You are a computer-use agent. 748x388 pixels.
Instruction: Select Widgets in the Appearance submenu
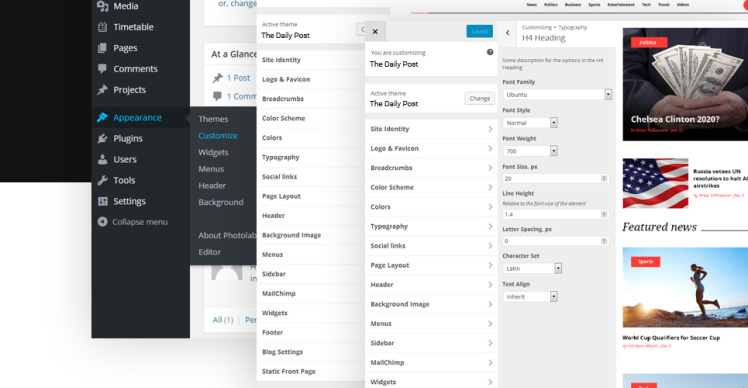pyautogui.click(x=213, y=152)
